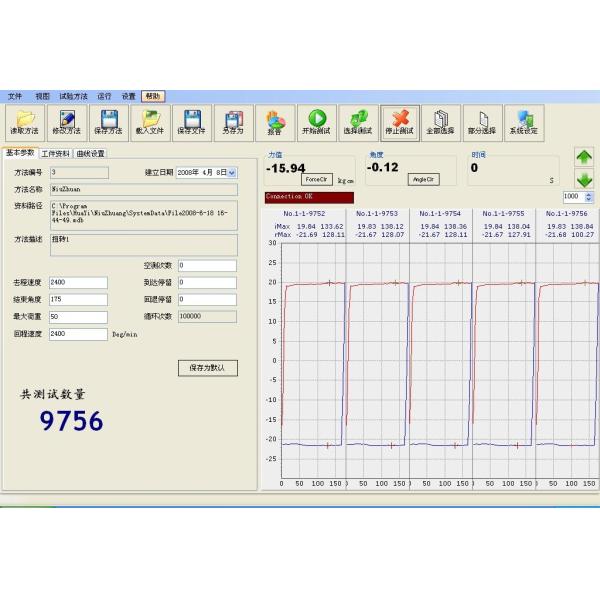Click the 另存为 save-as icon
The width and height of the screenshot is (600, 600).
click(x=233, y=123)
